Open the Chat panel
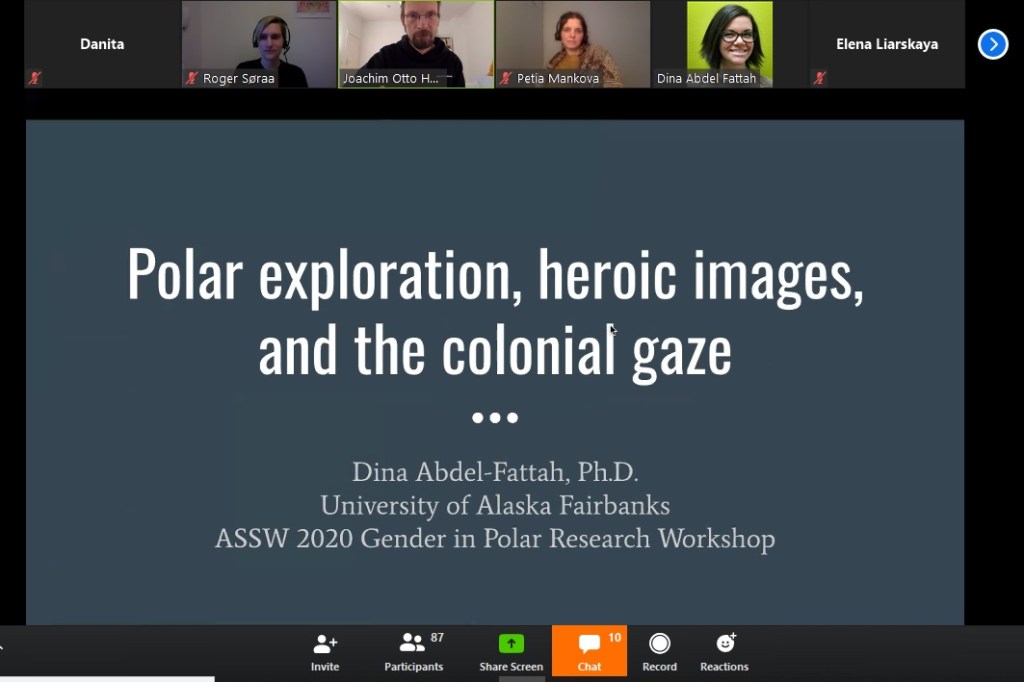Image resolution: width=1024 pixels, height=682 pixels. 589,651
